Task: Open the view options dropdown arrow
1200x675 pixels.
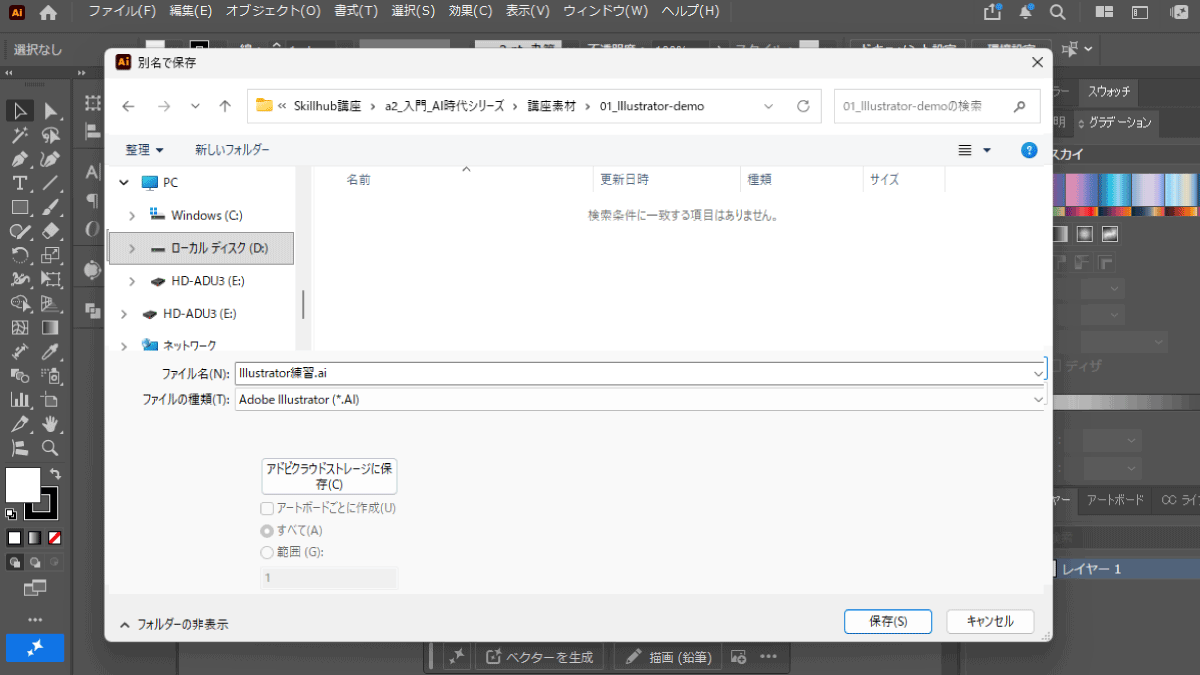Action: [987, 150]
